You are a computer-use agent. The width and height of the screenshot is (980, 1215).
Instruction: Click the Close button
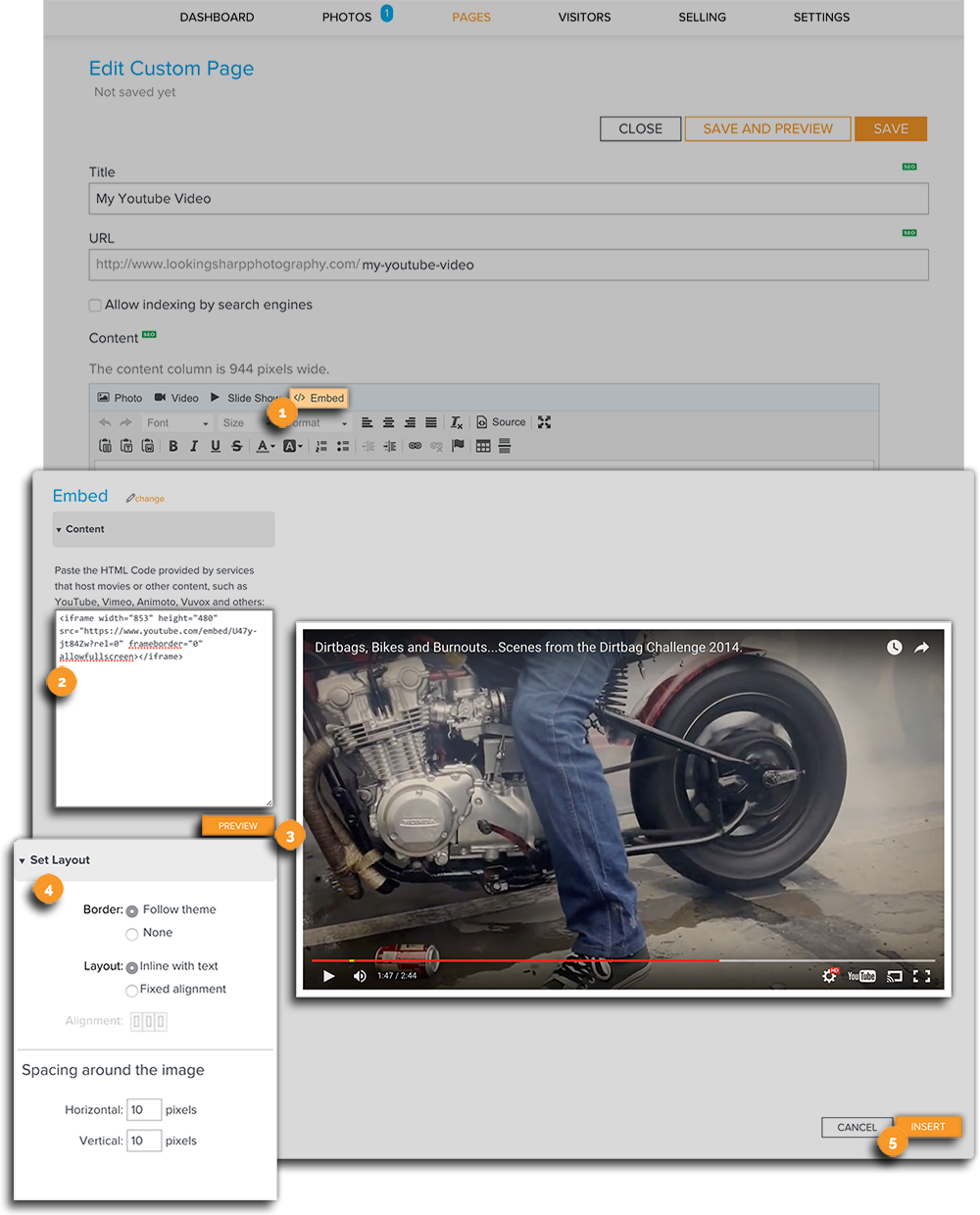[x=641, y=128]
